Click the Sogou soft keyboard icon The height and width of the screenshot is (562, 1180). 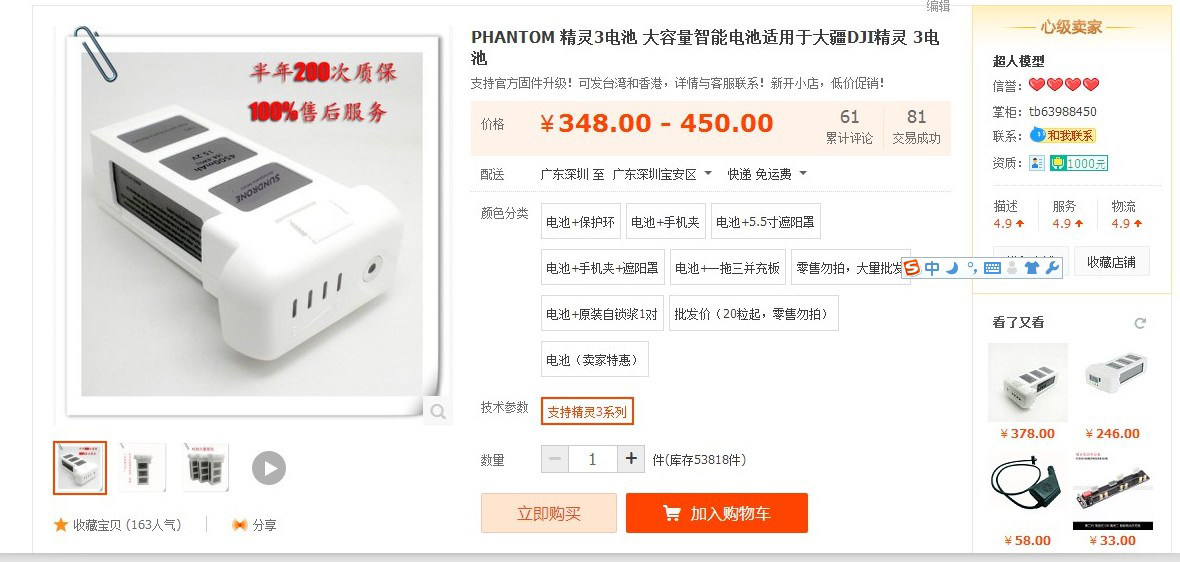point(993,268)
